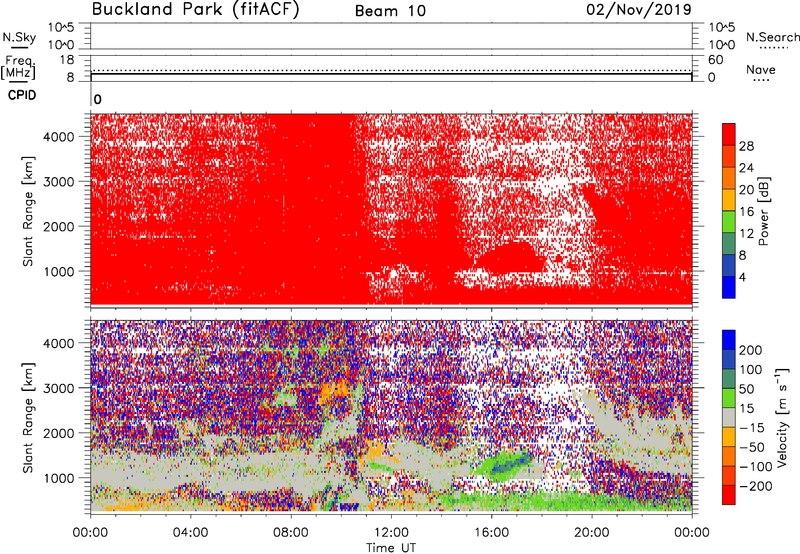Image resolution: width=800 pixels, height=554 pixels.
Task: Click the "4" power colorbar label
Action: (x=742, y=277)
